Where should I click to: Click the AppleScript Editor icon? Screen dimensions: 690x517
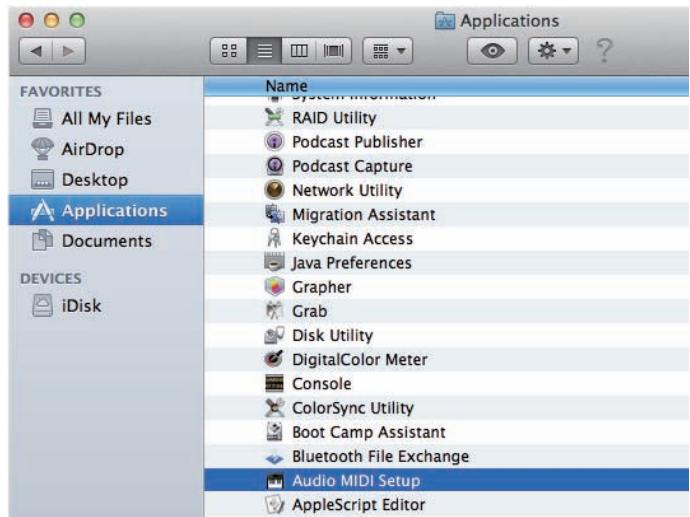[x=274, y=505]
